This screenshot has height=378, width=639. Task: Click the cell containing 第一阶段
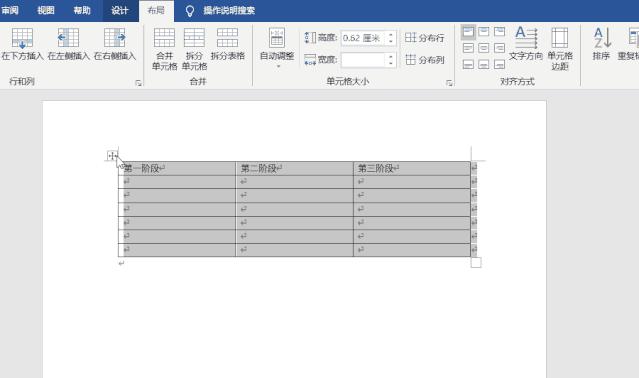[177, 168]
